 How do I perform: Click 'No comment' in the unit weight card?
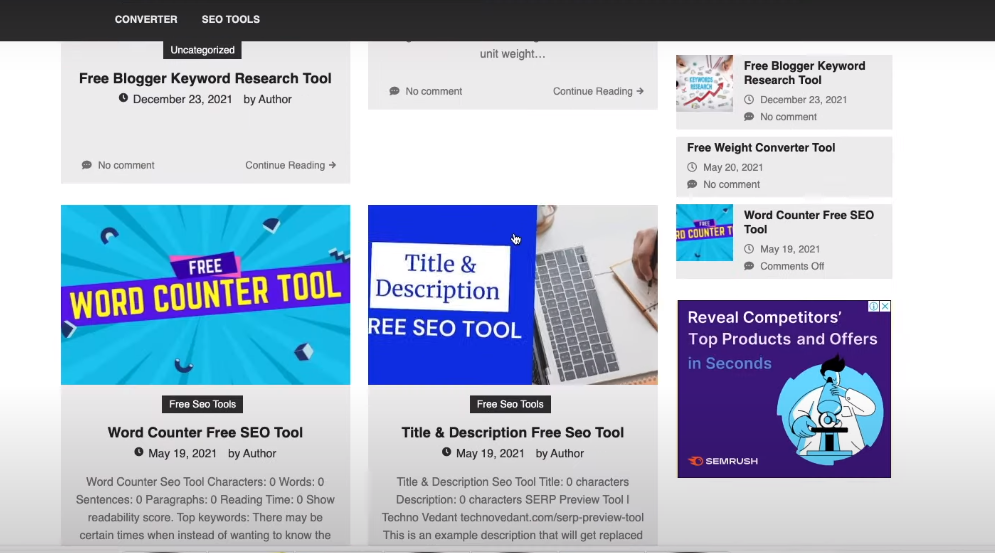433,91
